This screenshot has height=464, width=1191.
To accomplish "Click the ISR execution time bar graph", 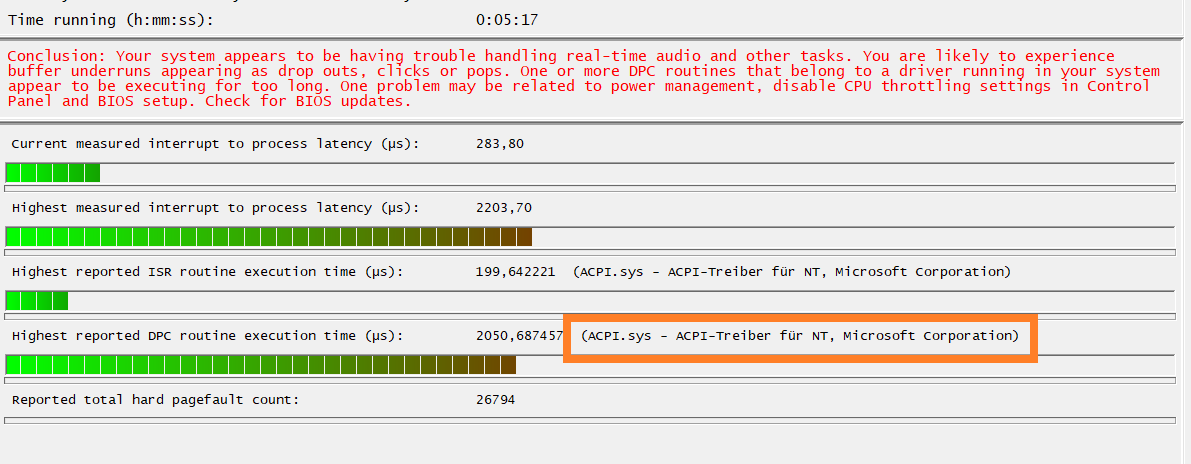I will coord(589,301).
